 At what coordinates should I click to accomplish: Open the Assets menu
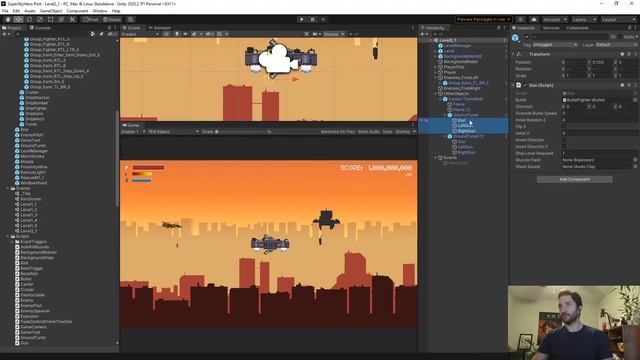coord(29,11)
